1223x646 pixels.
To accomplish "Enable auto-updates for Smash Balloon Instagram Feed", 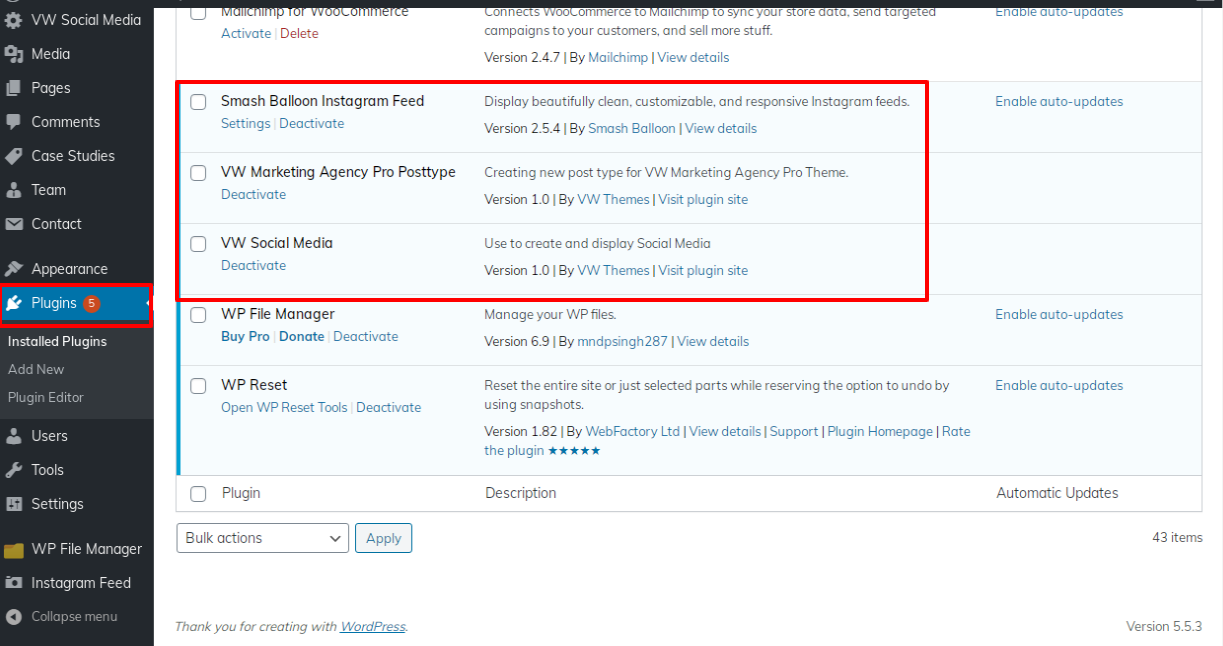I will click(x=1058, y=102).
